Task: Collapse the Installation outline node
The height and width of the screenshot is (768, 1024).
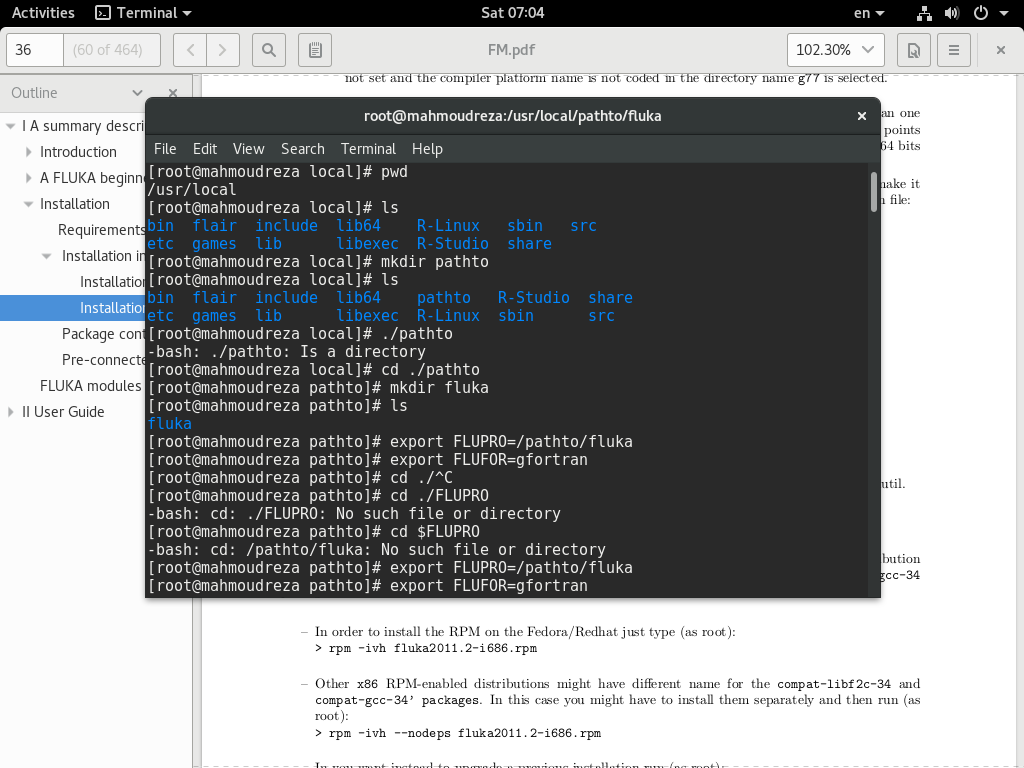Action: [29, 204]
